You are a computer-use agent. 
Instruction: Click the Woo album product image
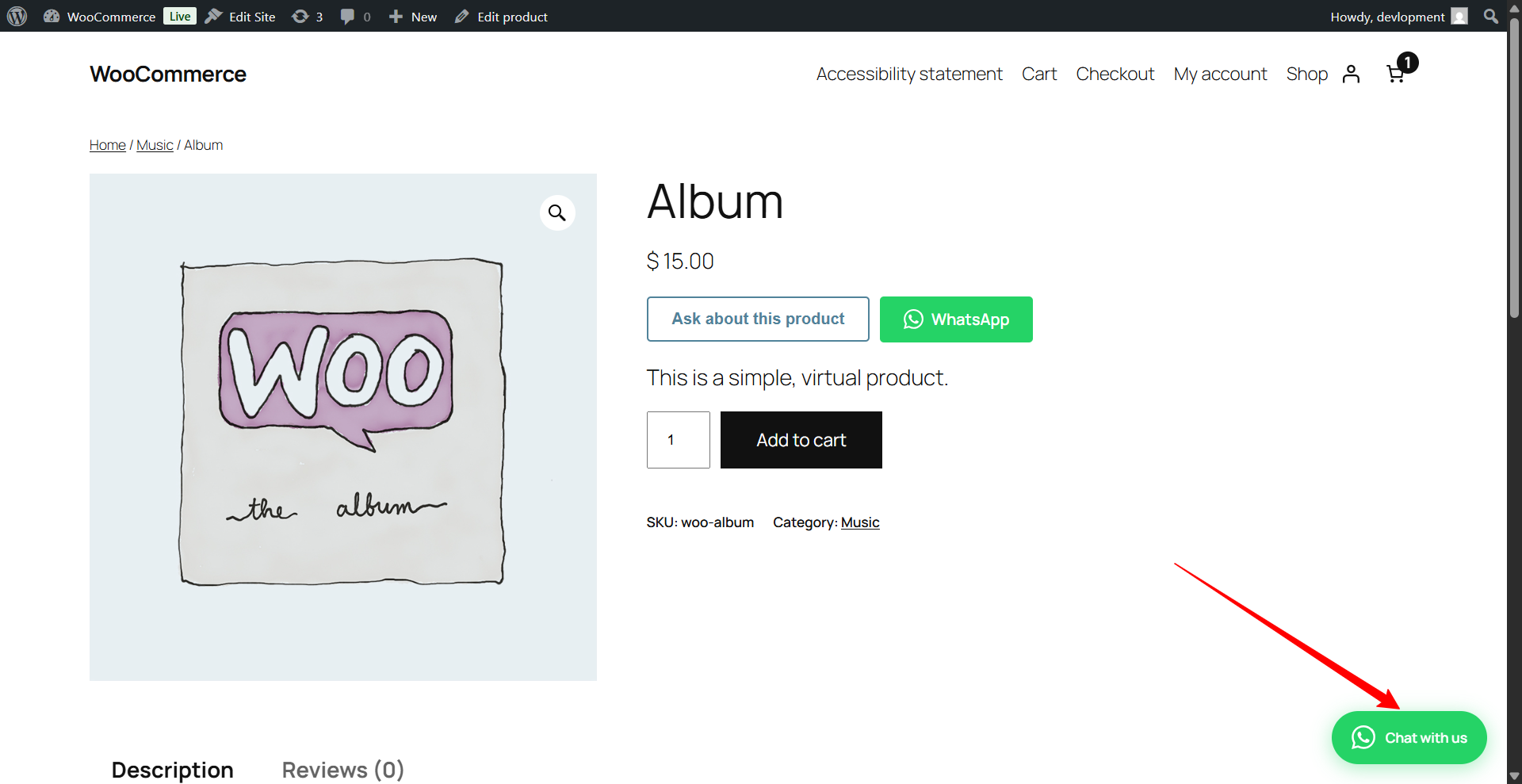342,426
